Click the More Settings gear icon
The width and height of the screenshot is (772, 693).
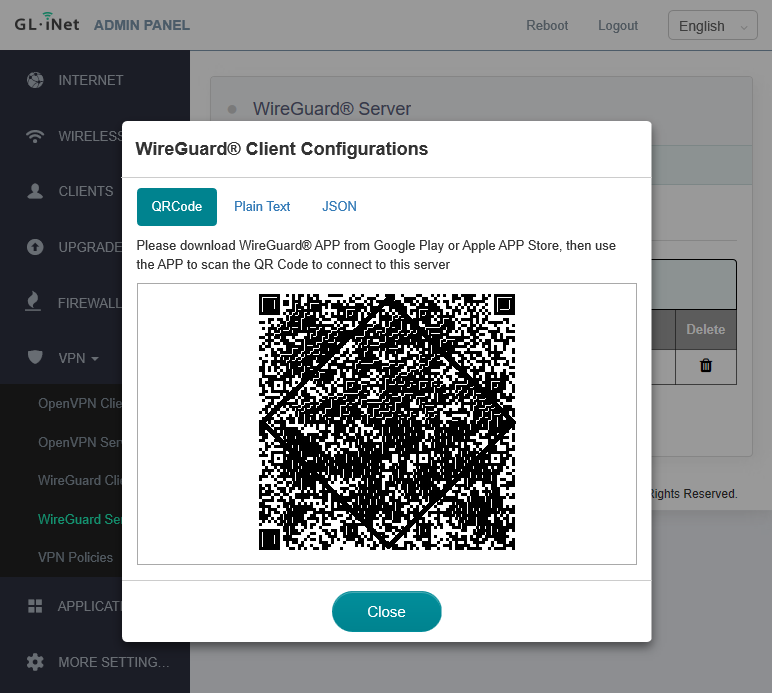[35, 662]
